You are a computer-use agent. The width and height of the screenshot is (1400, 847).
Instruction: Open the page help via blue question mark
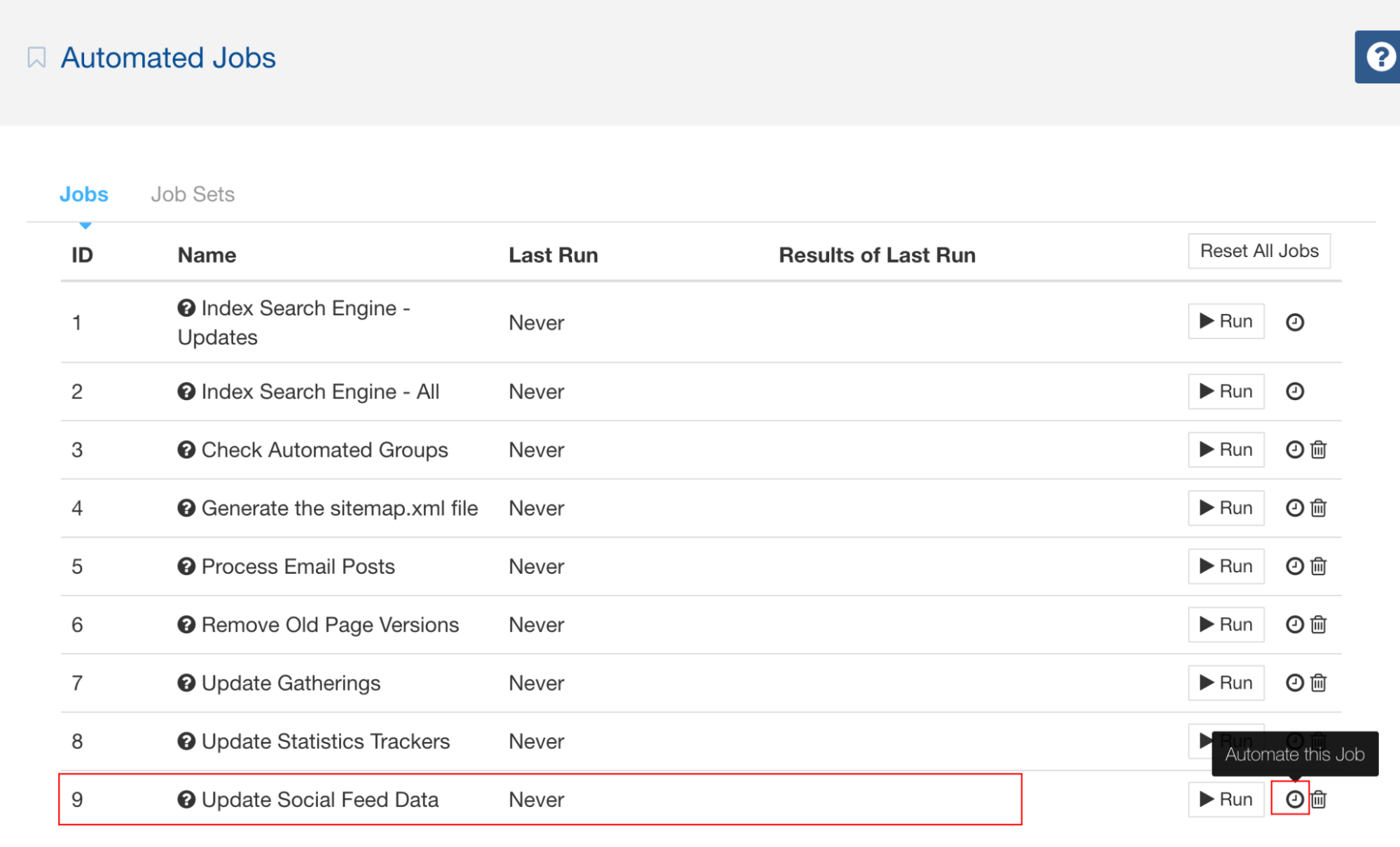pyautogui.click(x=1379, y=57)
